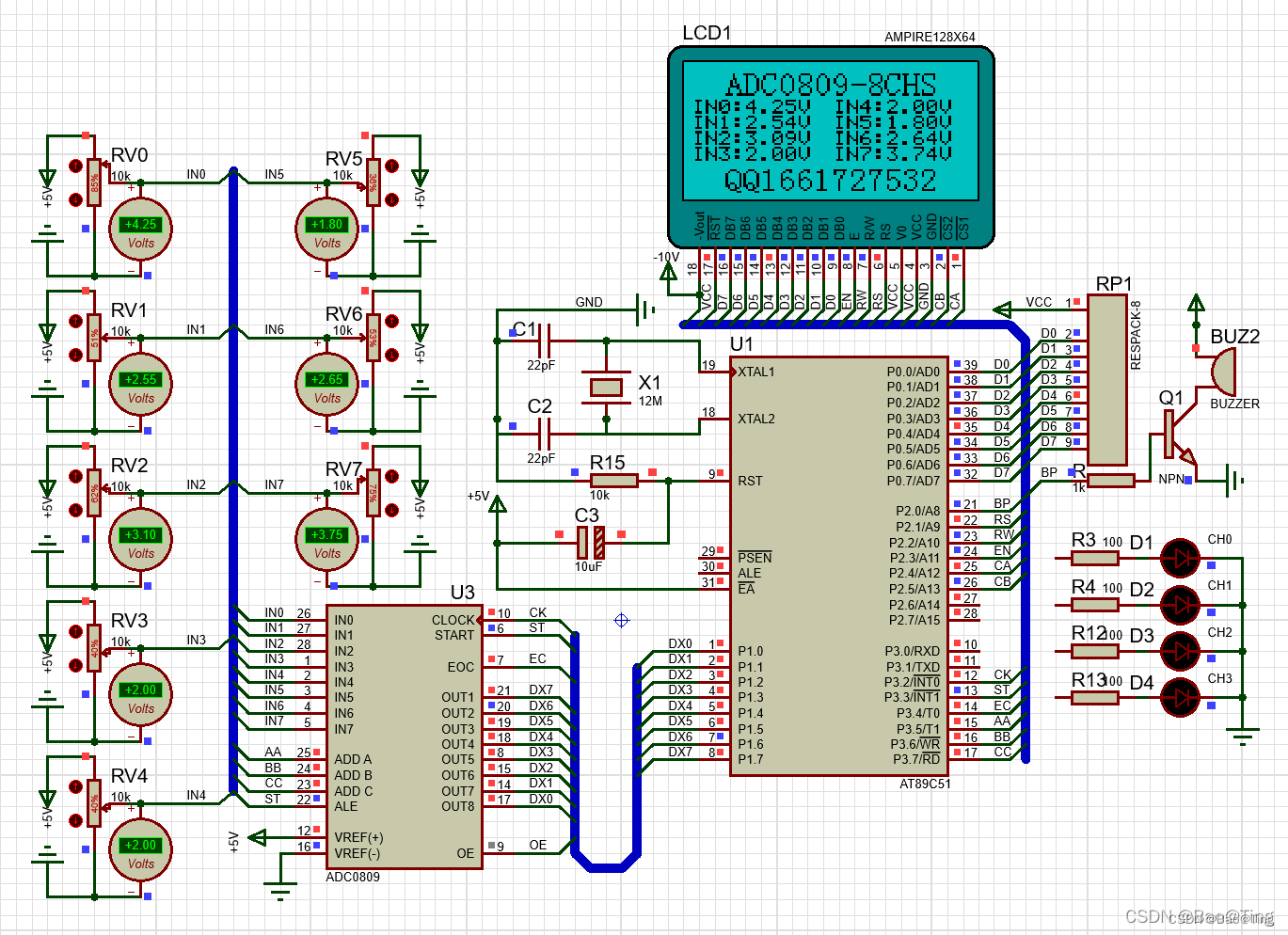Image resolution: width=1288 pixels, height=935 pixels.
Task: Click the RV3 voltmeter
Action: coord(141,694)
